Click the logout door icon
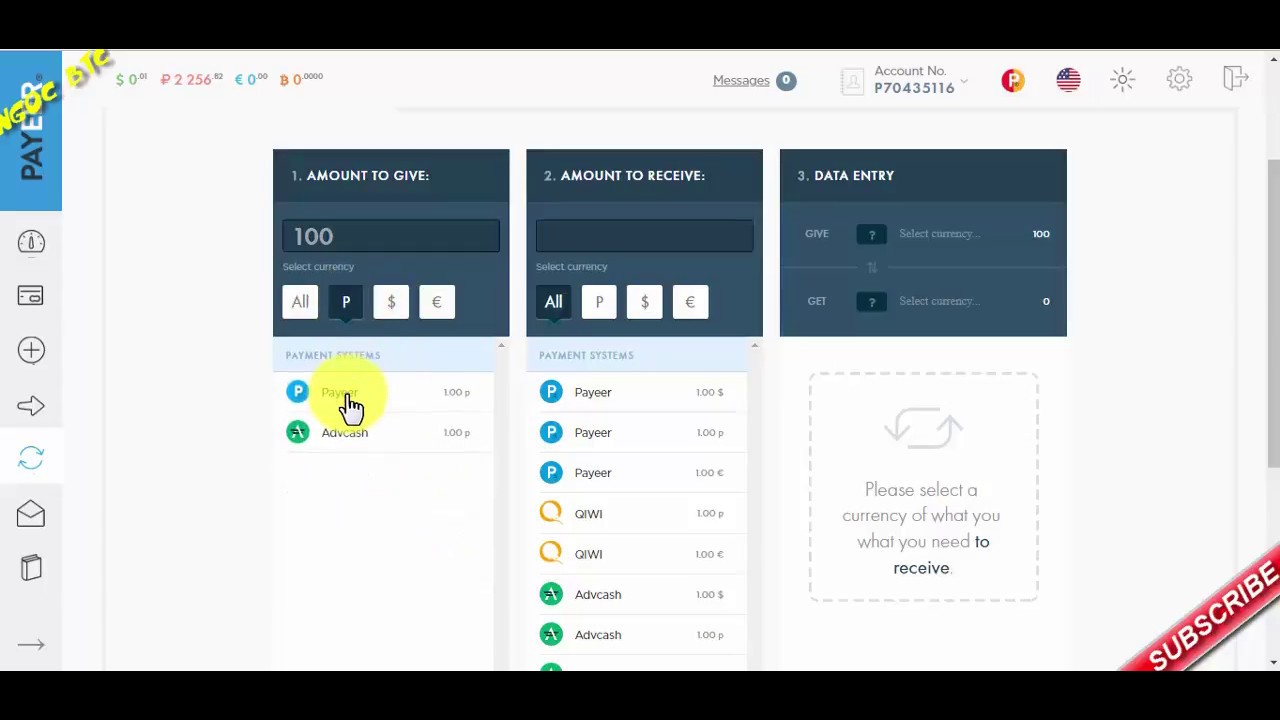1280x720 pixels. coord(1235,78)
